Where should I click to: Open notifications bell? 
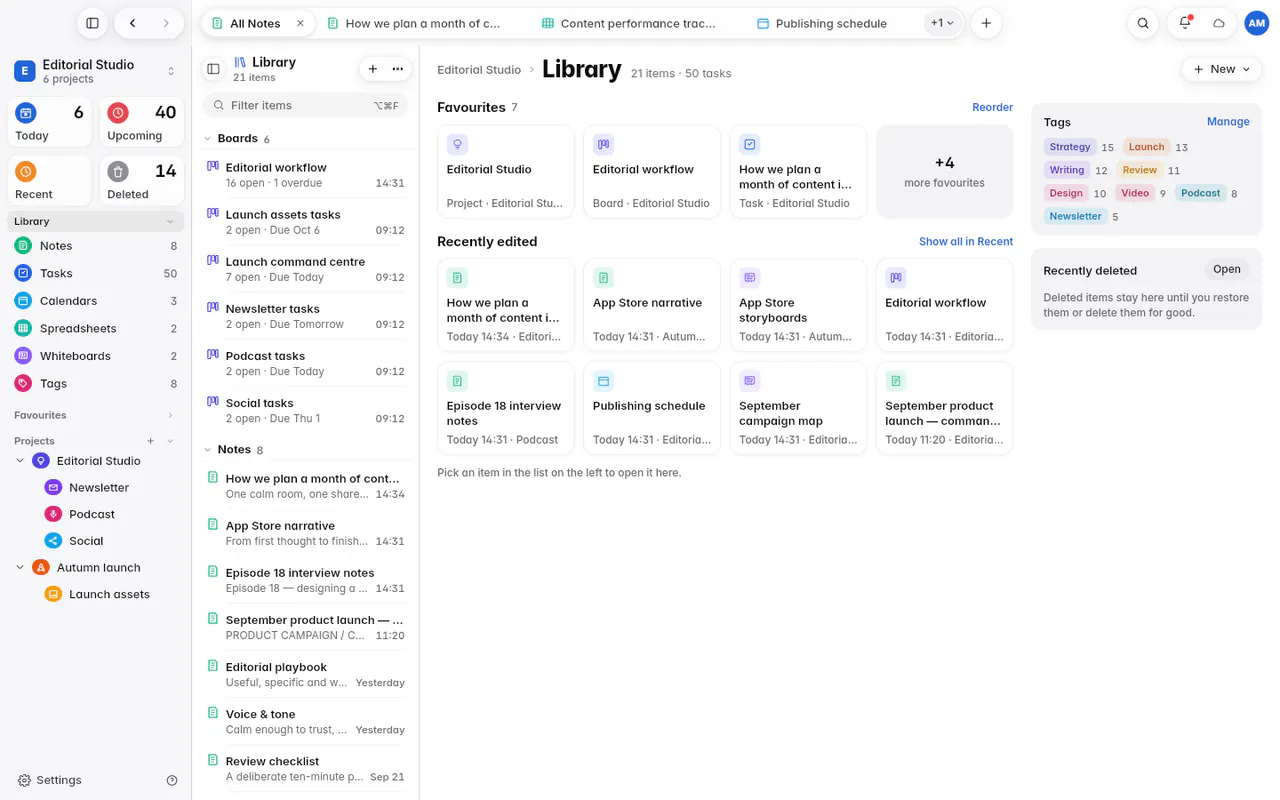1185,23
